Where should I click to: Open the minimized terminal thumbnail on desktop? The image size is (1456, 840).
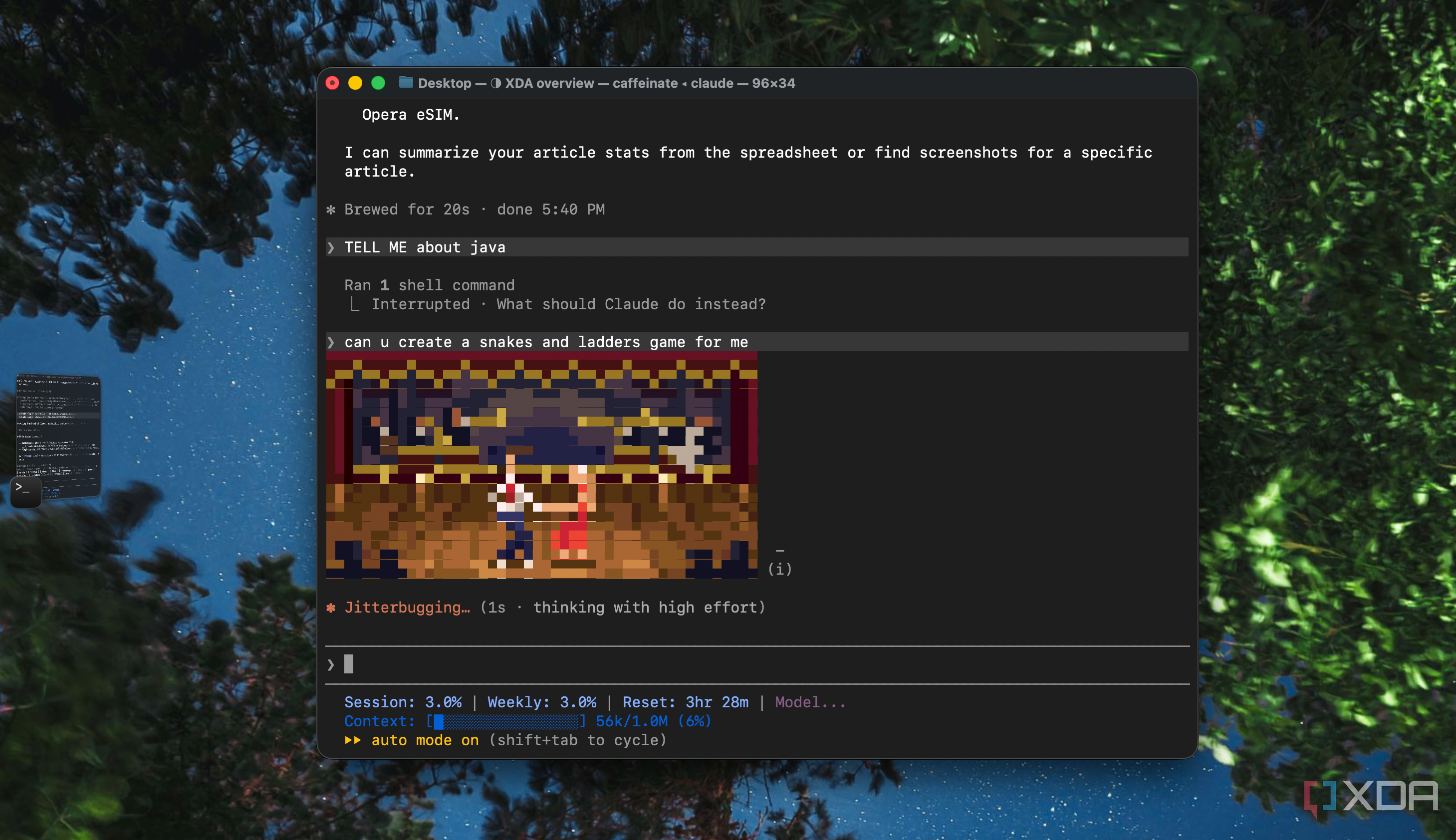coord(58,436)
